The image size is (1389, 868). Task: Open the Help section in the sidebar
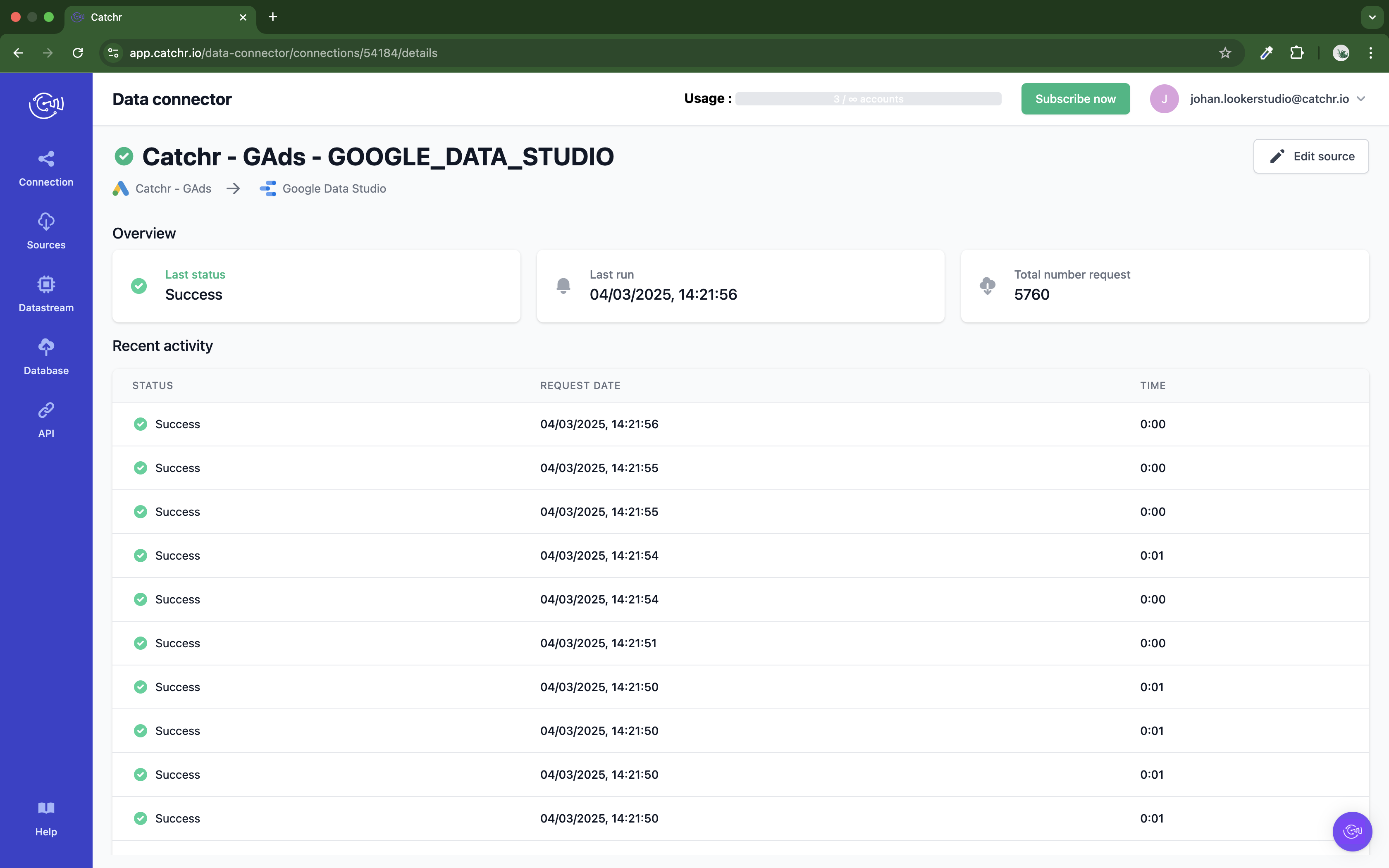(46, 819)
